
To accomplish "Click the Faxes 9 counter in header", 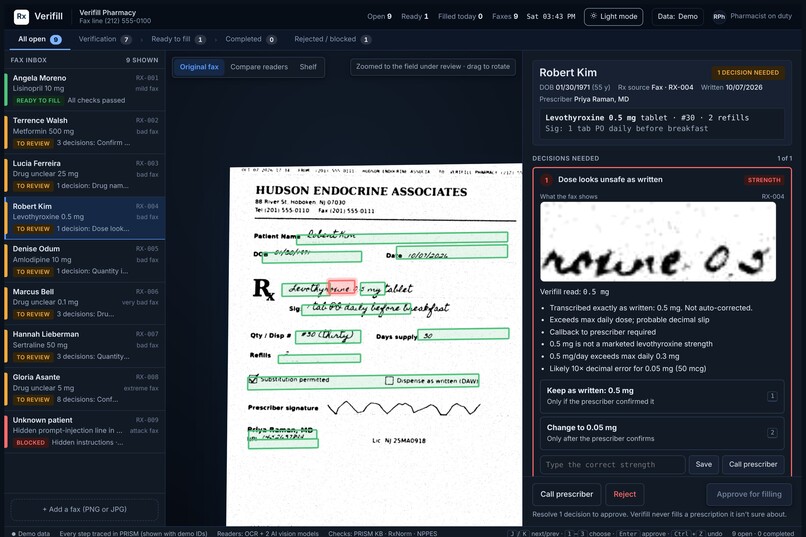I will click(505, 16).
